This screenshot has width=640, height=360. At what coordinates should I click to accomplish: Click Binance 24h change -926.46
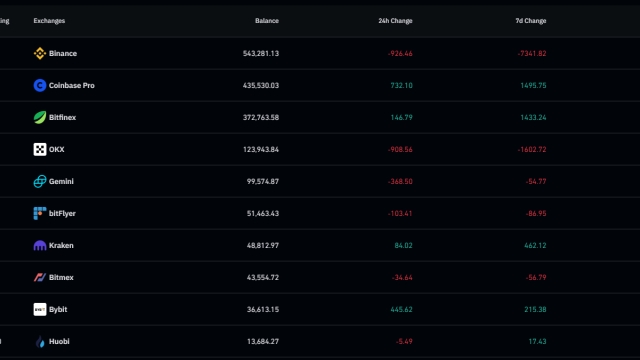[x=400, y=53]
